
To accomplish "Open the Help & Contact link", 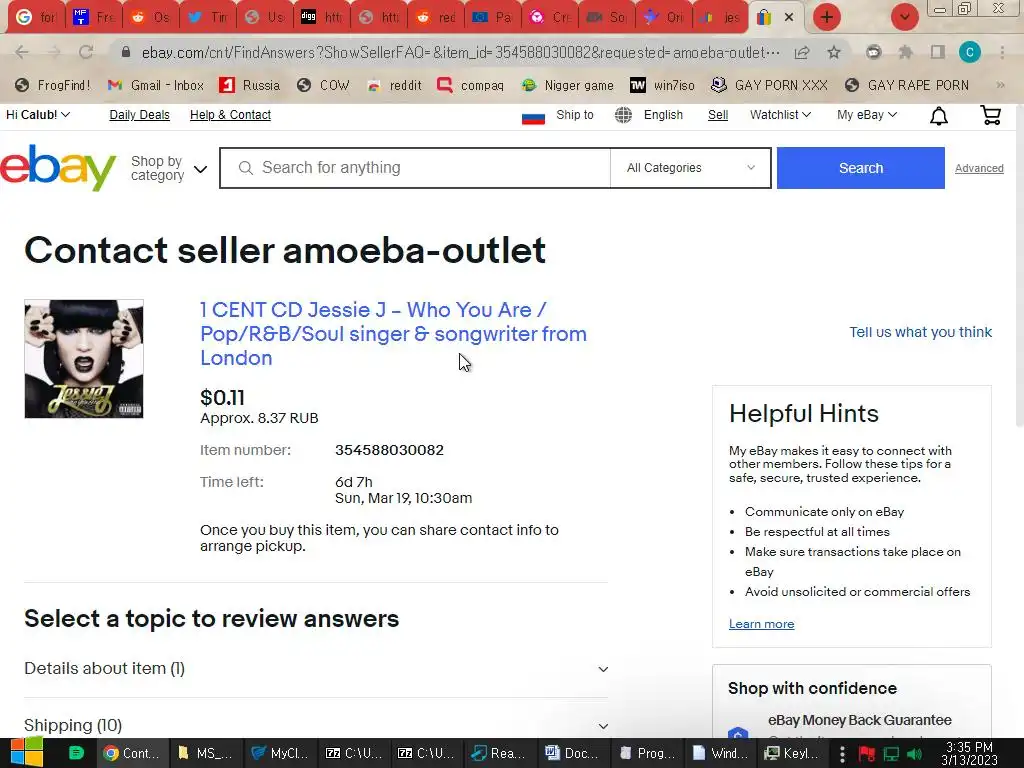I will tap(230, 115).
